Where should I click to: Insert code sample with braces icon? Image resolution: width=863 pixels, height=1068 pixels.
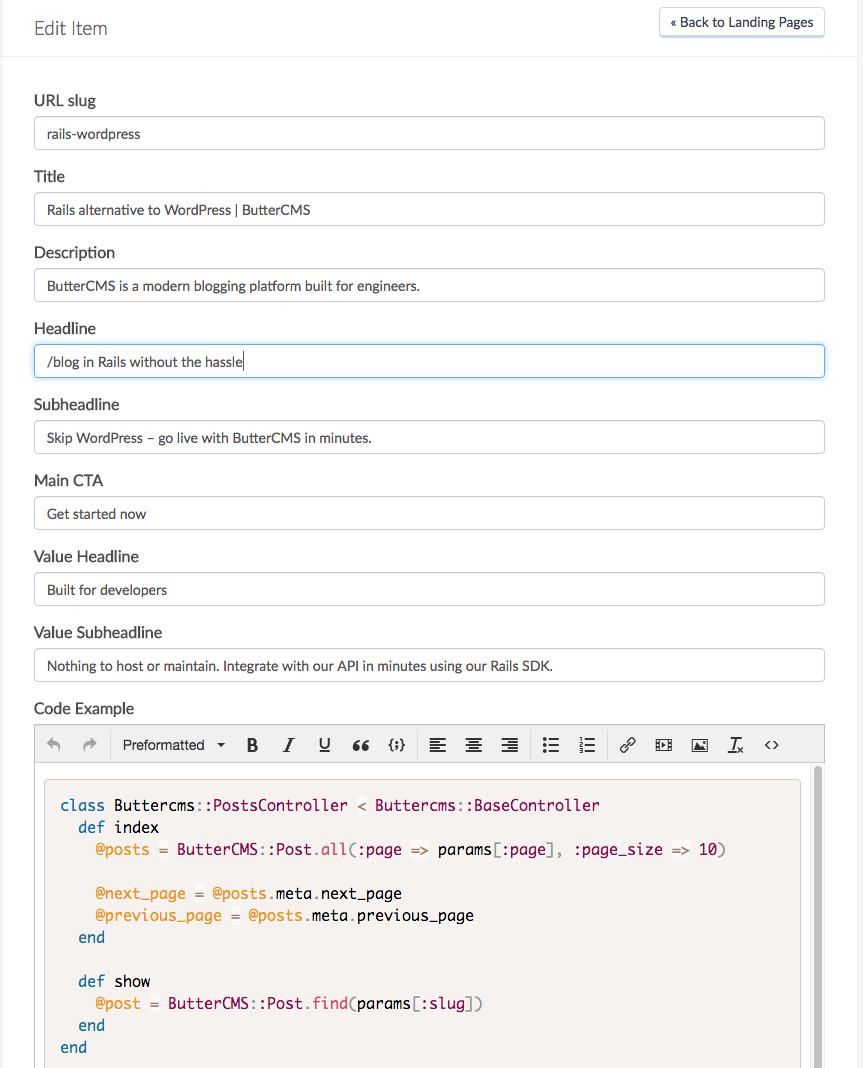pos(396,744)
